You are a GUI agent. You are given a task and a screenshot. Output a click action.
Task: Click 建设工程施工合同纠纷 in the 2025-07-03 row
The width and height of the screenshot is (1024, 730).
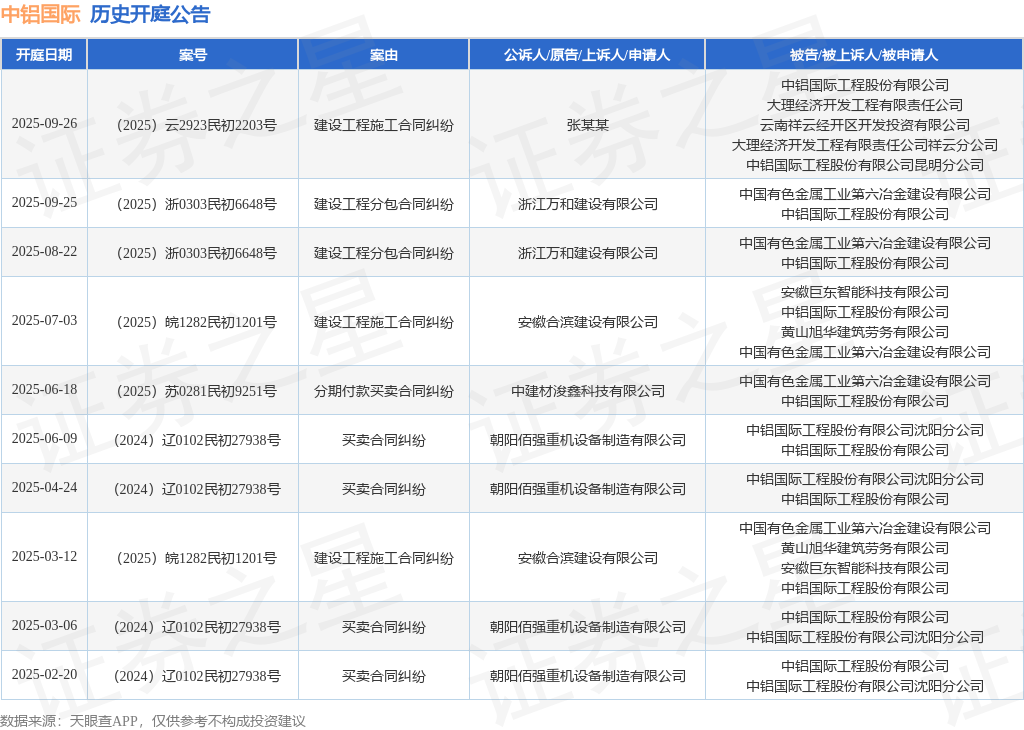pyautogui.click(x=383, y=323)
